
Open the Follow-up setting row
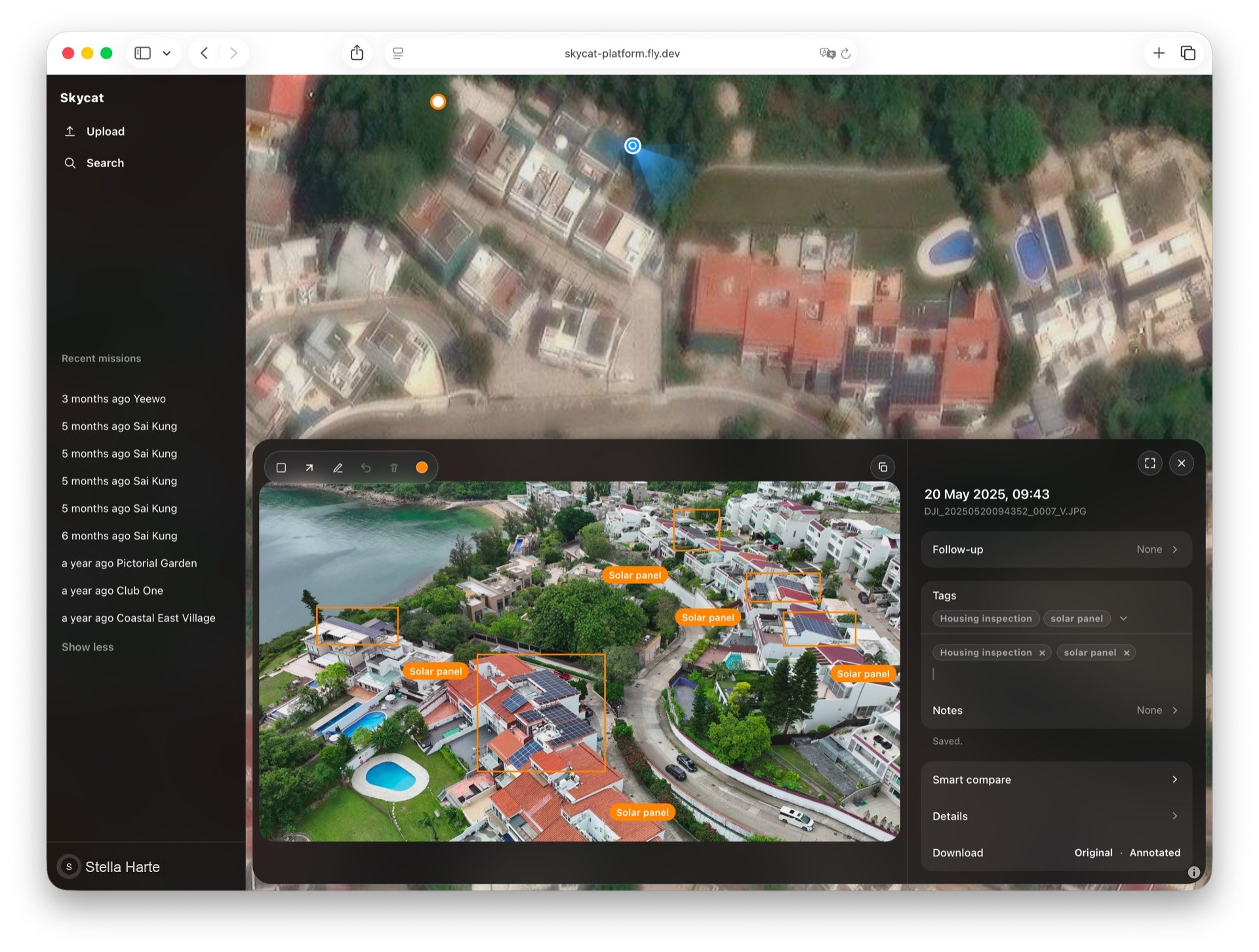point(1056,549)
